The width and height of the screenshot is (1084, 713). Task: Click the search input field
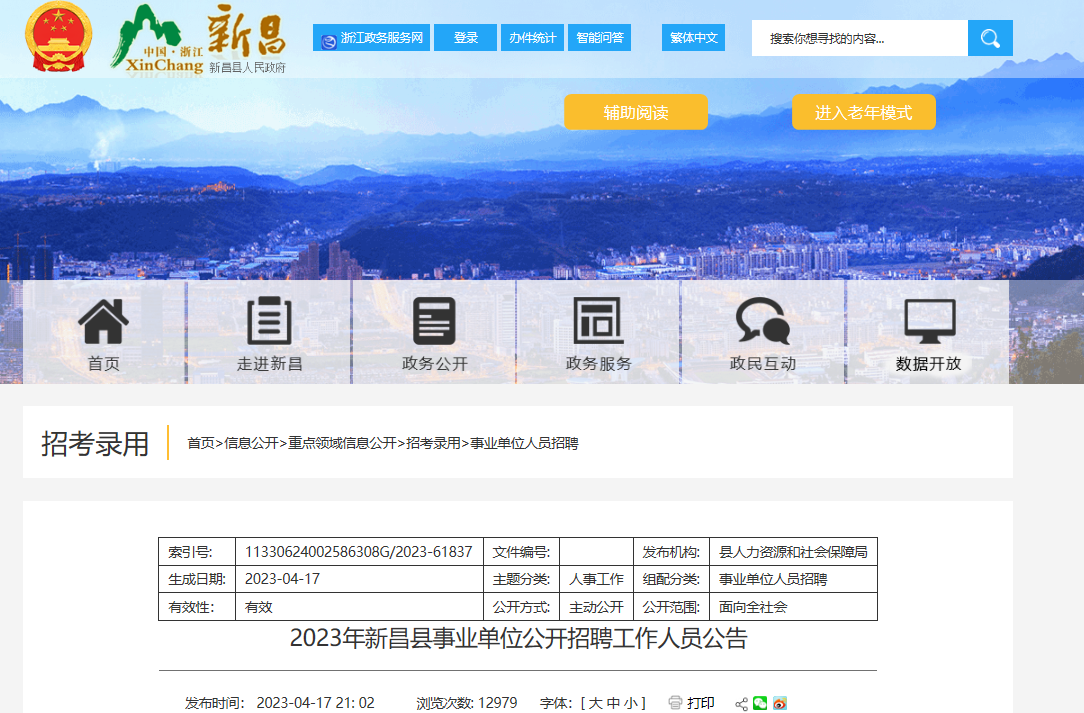(x=859, y=38)
